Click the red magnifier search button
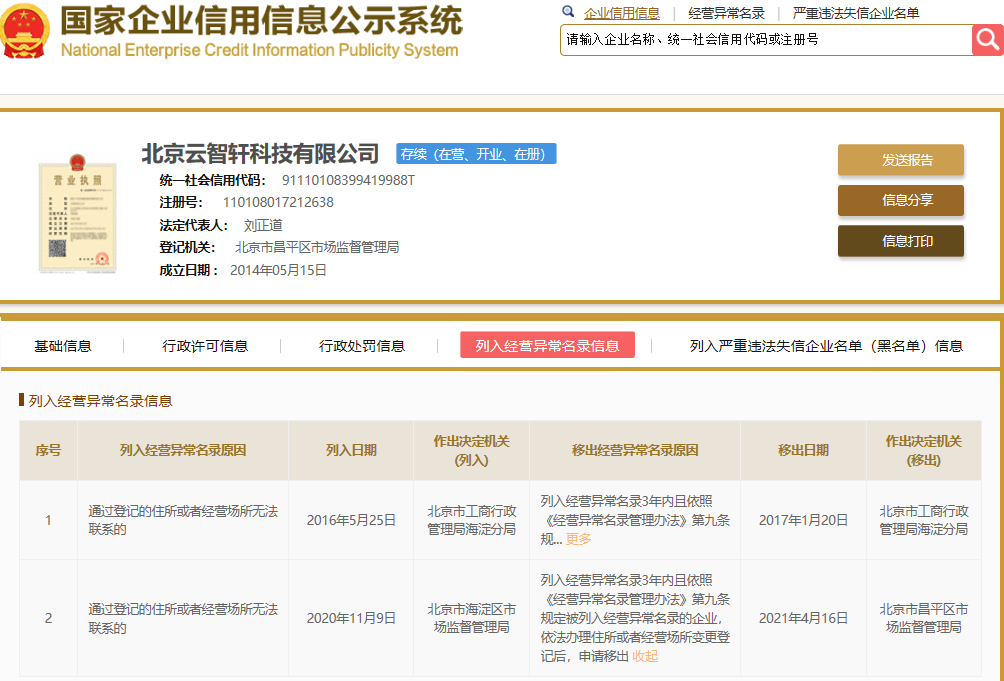1004x681 pixels. tap(987, 40)
